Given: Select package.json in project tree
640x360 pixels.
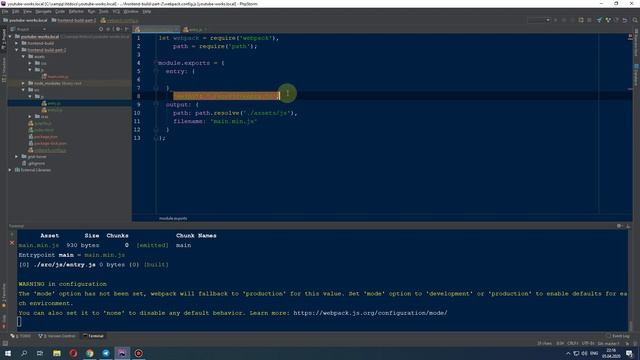Looking at the screenshot, I should (43, 137).
